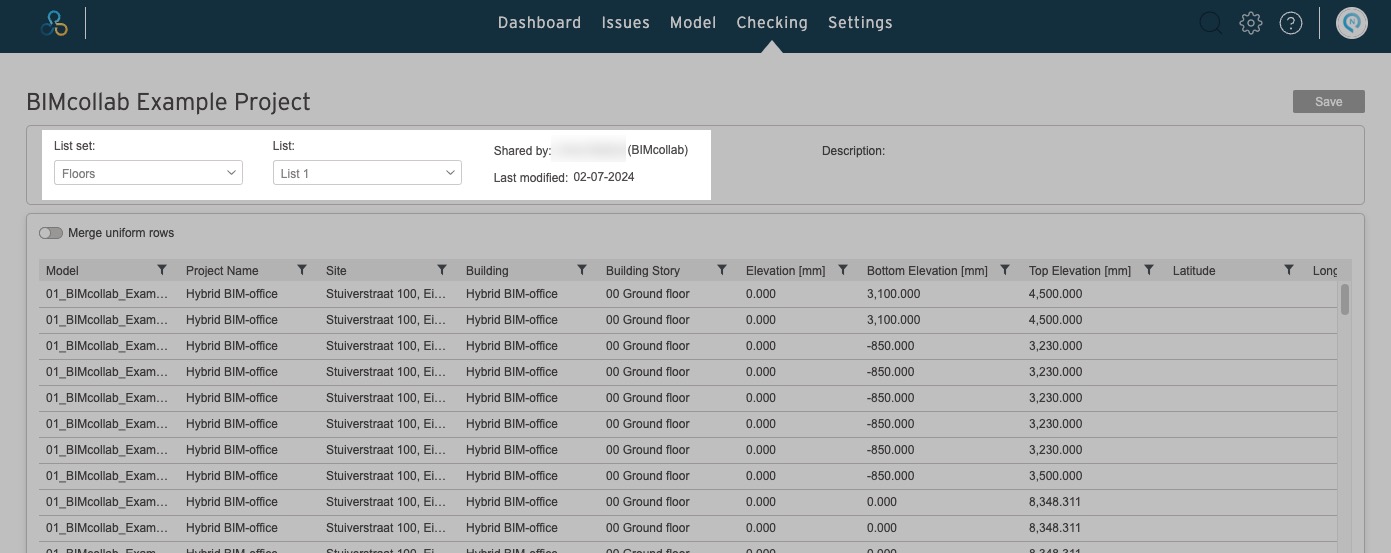Image resolution: width=1391 pixels, height=553 pixels.
Task: Click the Building column header
Action: [x=487, y=271]
